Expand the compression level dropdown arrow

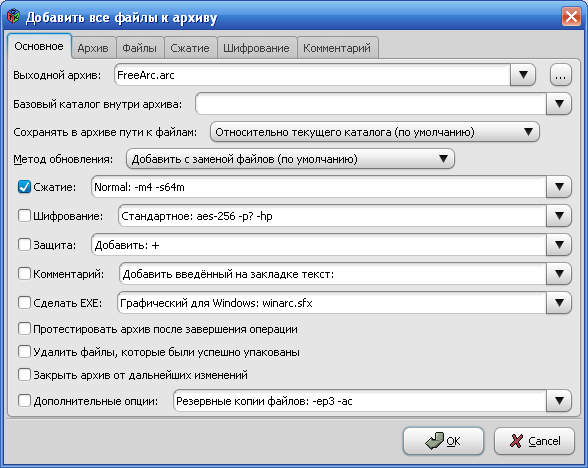559,187
